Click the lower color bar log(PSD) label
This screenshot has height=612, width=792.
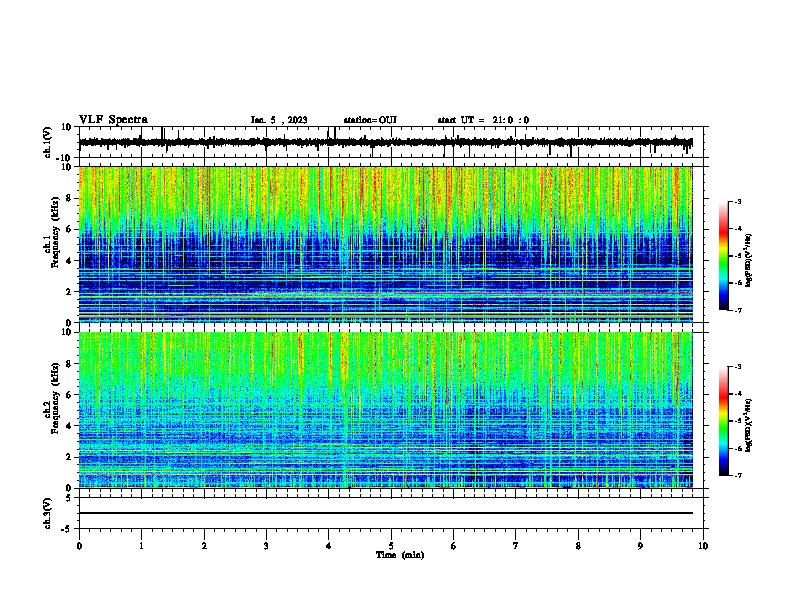[x=748, y=425]
